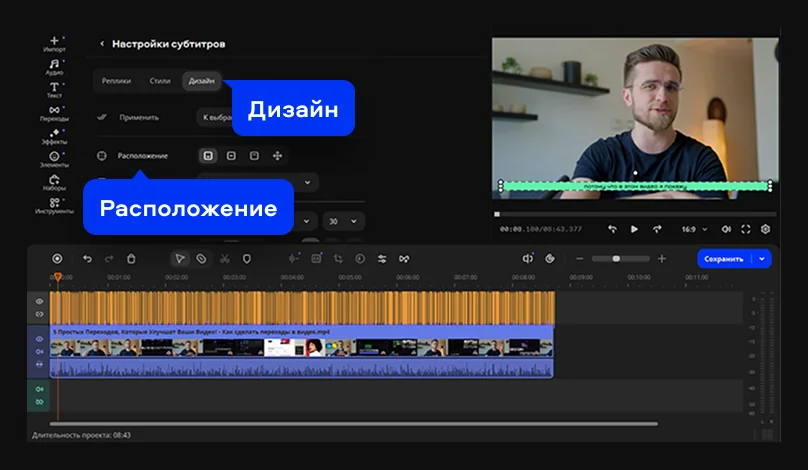Toggle visibility eye on subtitle track
The image size is (808, 470).
click(x=40, y=301)
